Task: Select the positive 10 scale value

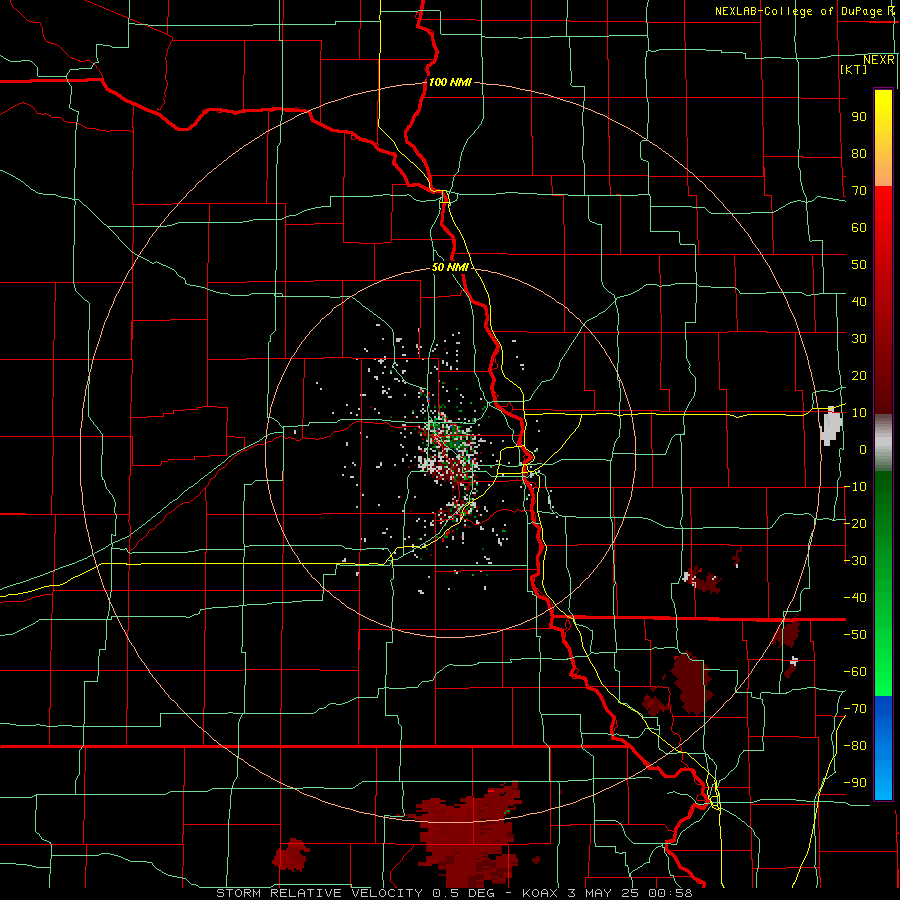Action: coord(859,413)
